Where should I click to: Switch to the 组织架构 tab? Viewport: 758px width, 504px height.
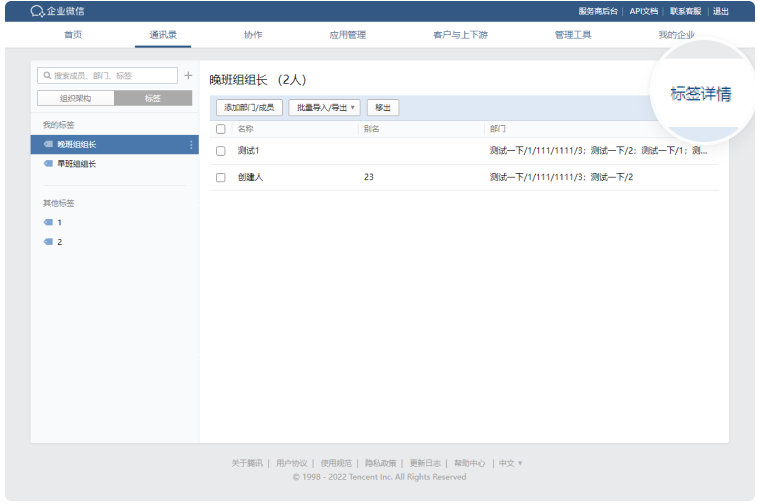pyautogui.click(x=76, y=98)
